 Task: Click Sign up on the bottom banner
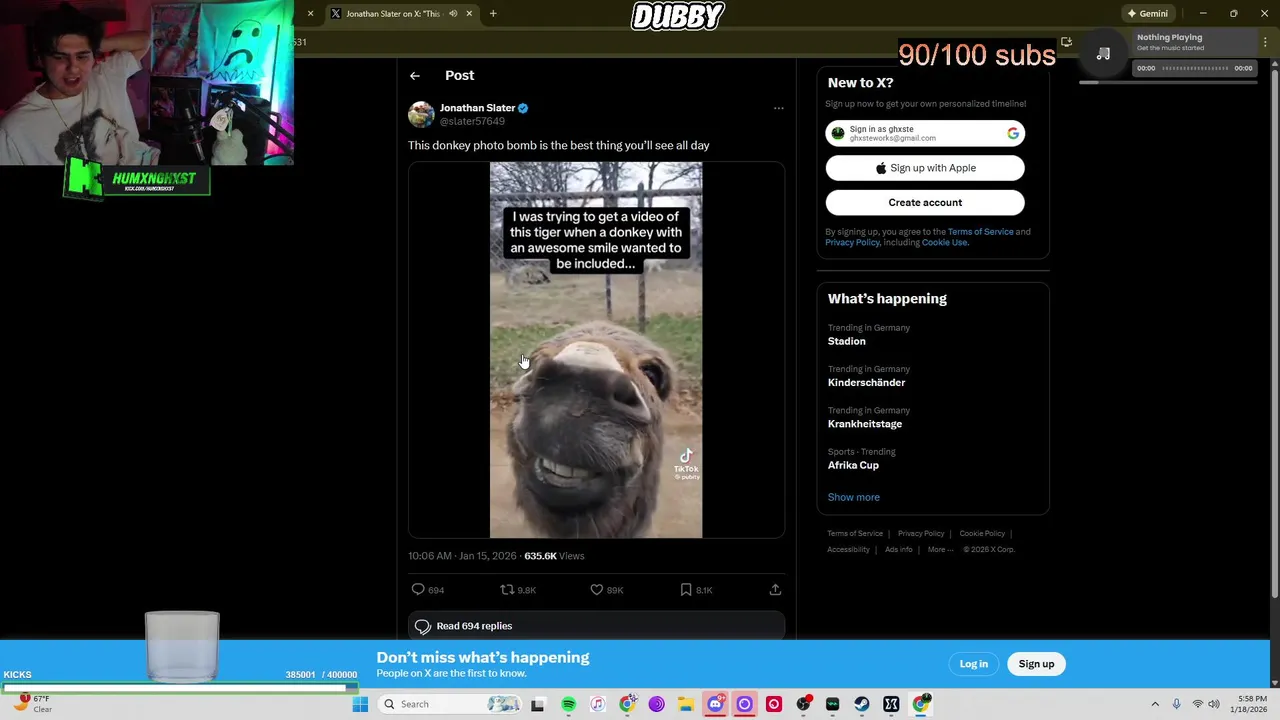1036,664
